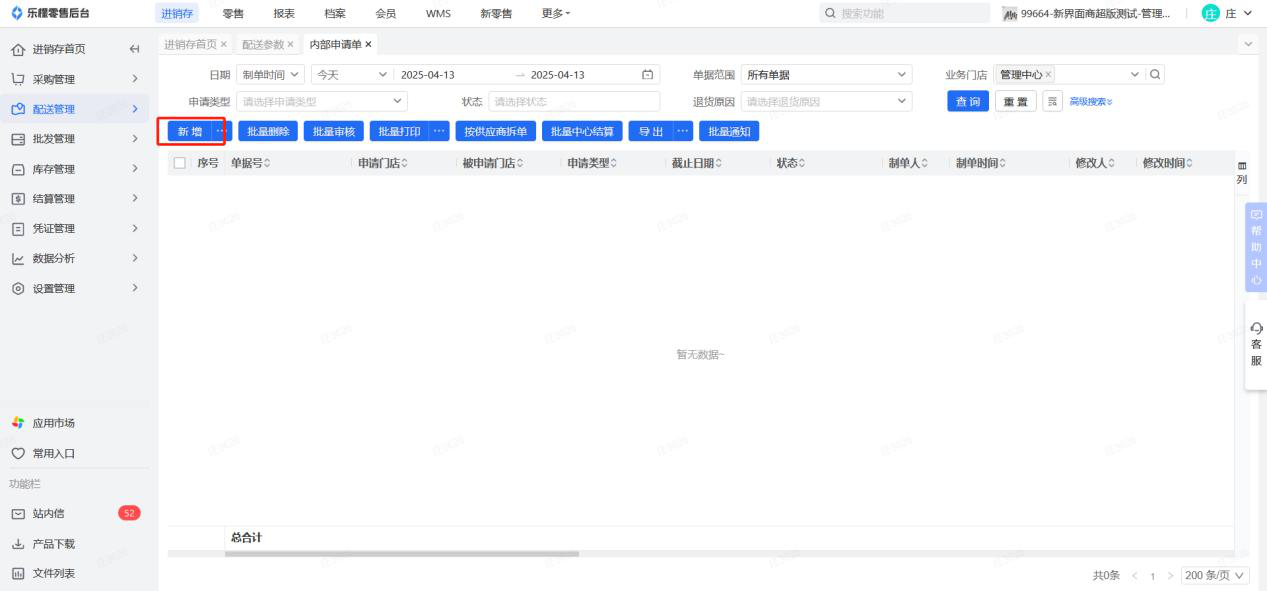This screenshot has width=1267, height=591.
Task: Open the 200 条/页 page size selector
Action: [x=1215, y=575]
